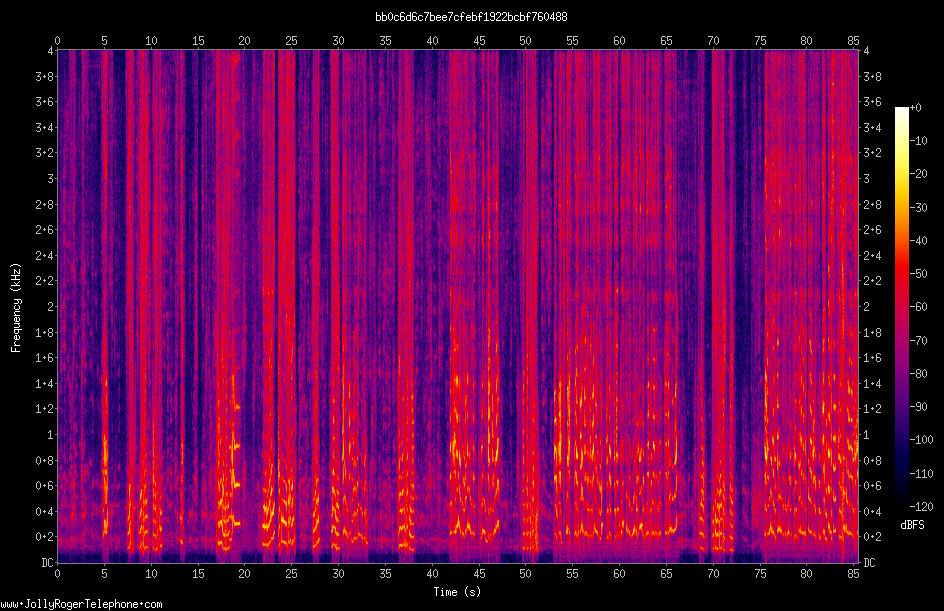Click the "1·8" tick on the right frequency axis

point(872,332)
